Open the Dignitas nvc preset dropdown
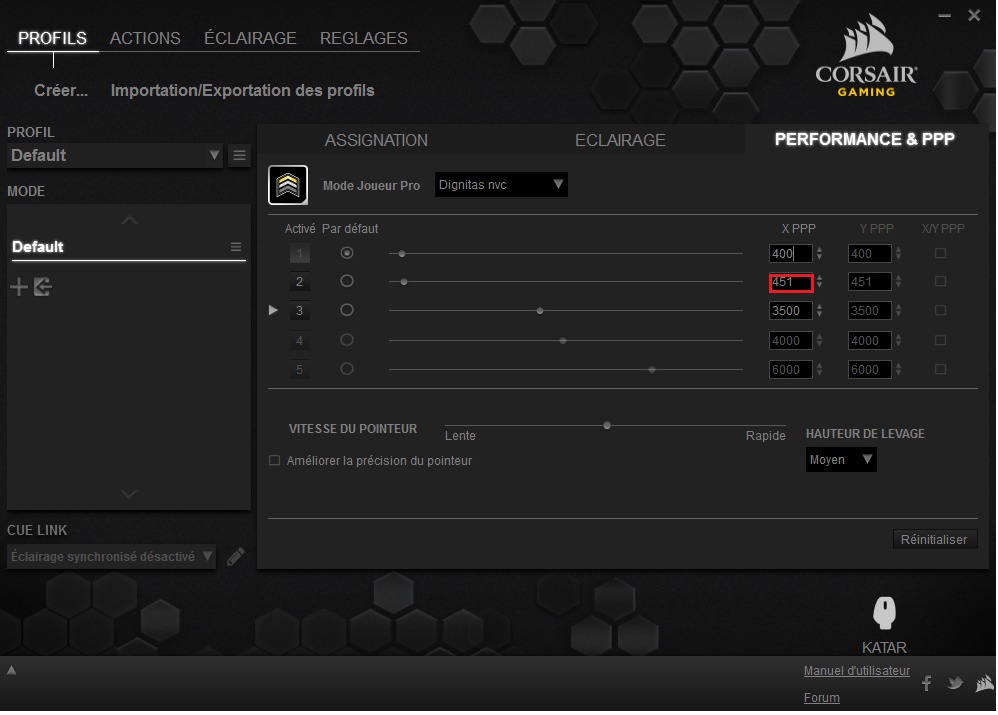Viewport: 998px width, 715px height. click(501, 185)
